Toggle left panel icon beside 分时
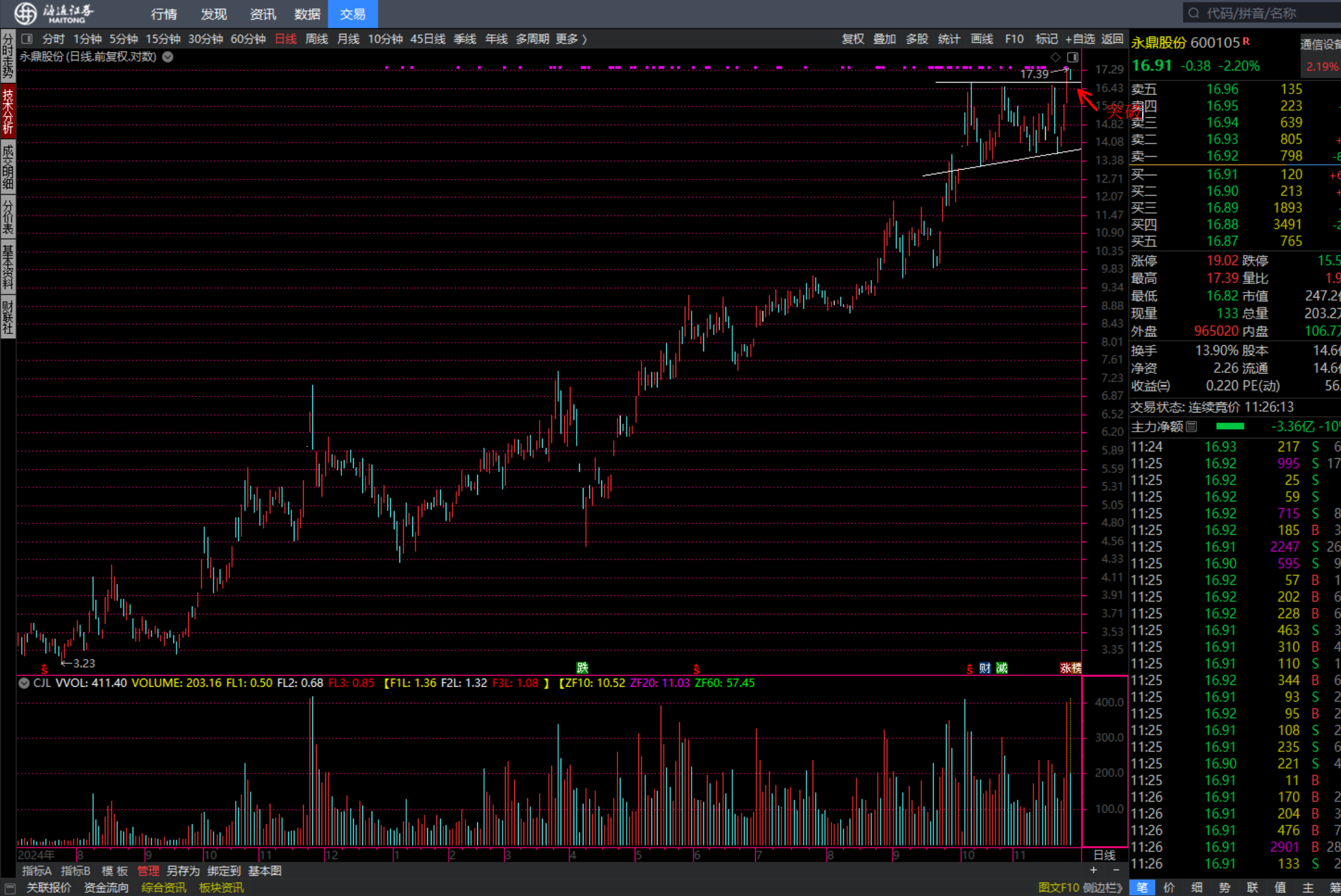This screenshot has width=1341, height=896. pyautogui.click(x=27, y=39)
